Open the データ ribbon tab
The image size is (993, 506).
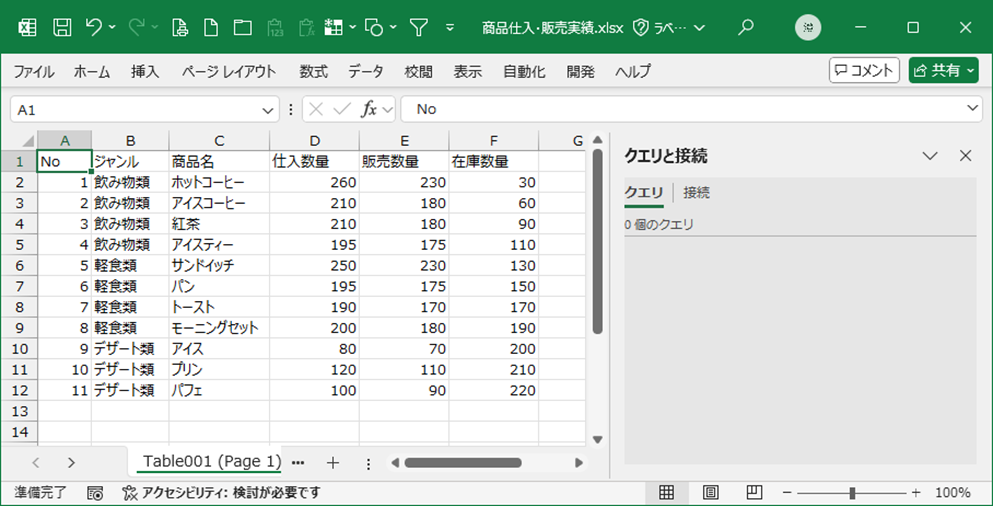coord(365,71)
